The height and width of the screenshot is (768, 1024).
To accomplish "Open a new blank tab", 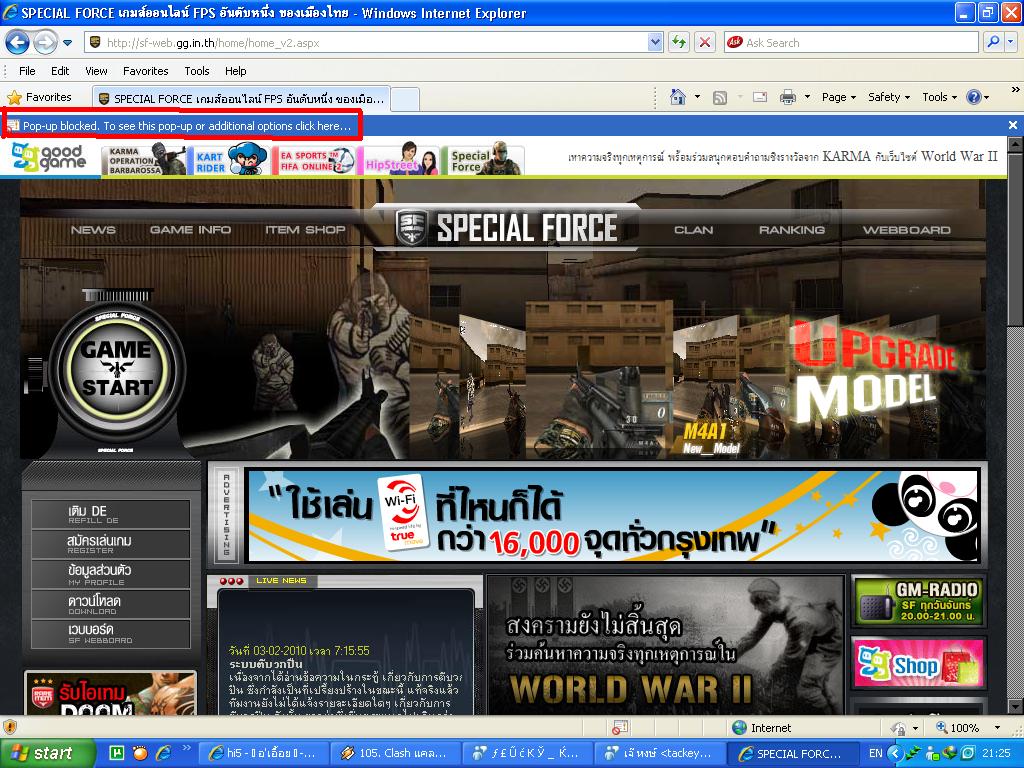I will [405, 99].
